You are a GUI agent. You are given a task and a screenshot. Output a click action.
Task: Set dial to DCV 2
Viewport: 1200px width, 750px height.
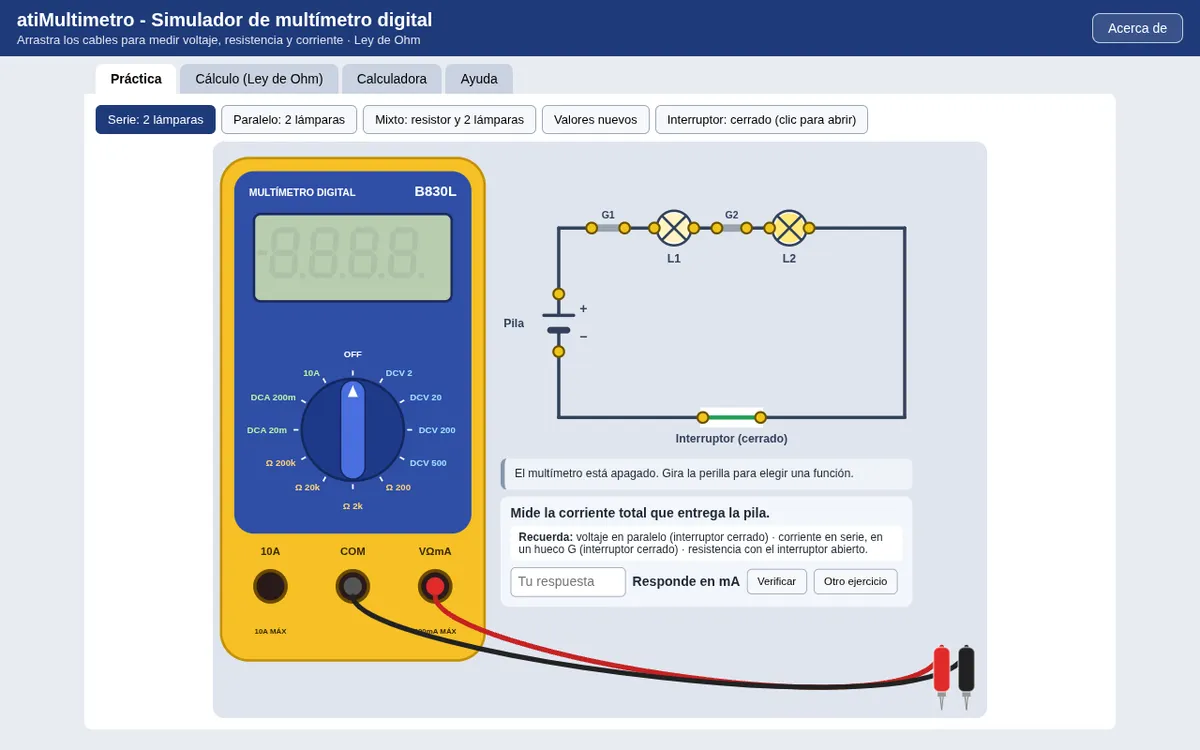coord(399,373)
